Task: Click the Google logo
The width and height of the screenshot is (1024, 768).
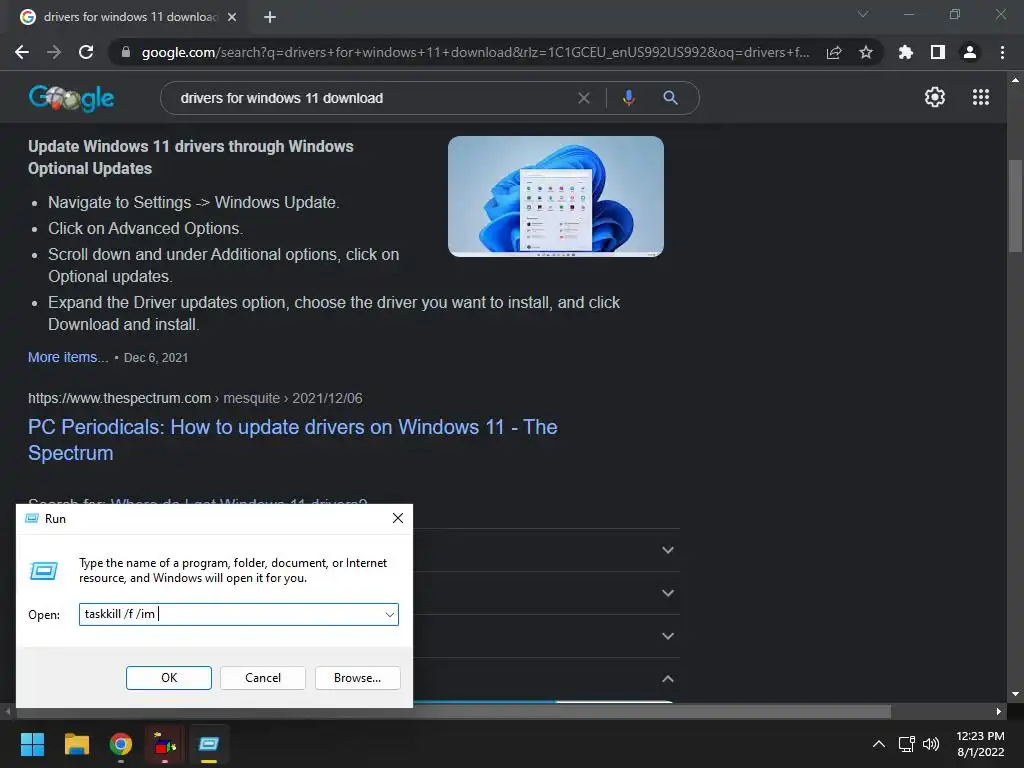Action: pos(71,98)
